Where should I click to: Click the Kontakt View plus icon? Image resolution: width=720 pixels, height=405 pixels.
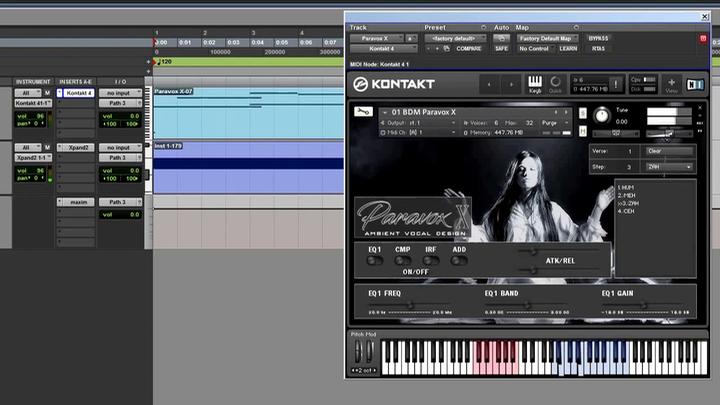[671, 84]
